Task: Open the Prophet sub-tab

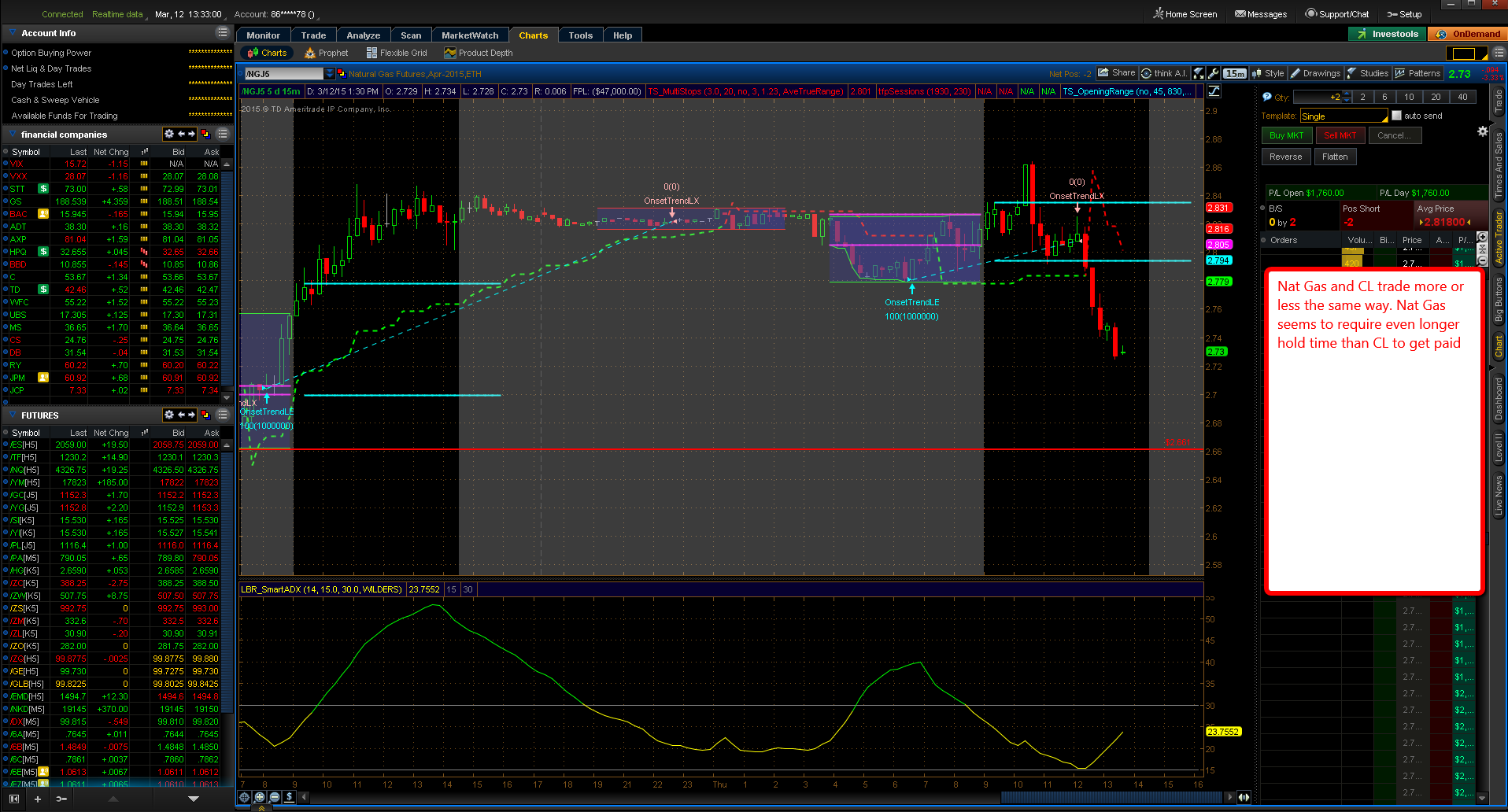Action: tap(327, 53)
